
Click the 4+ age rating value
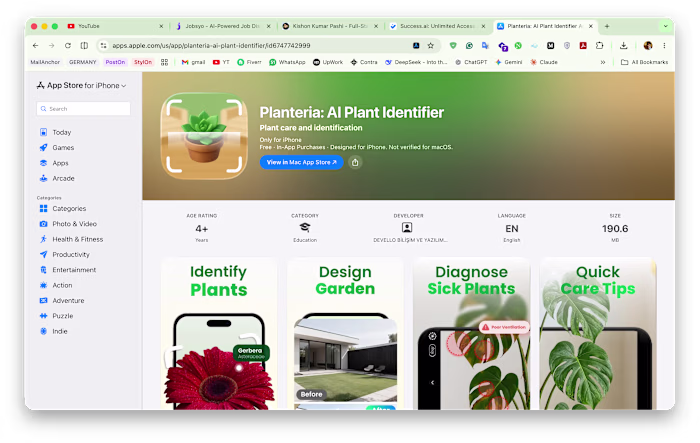(x=201, y=229)
